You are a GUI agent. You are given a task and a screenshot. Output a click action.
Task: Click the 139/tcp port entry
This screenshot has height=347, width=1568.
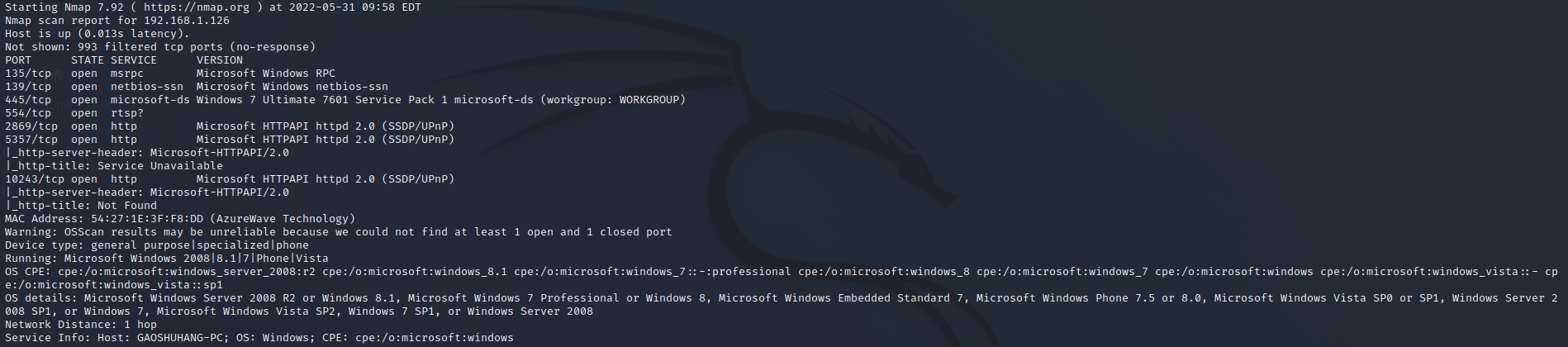(x=28, y=87)
